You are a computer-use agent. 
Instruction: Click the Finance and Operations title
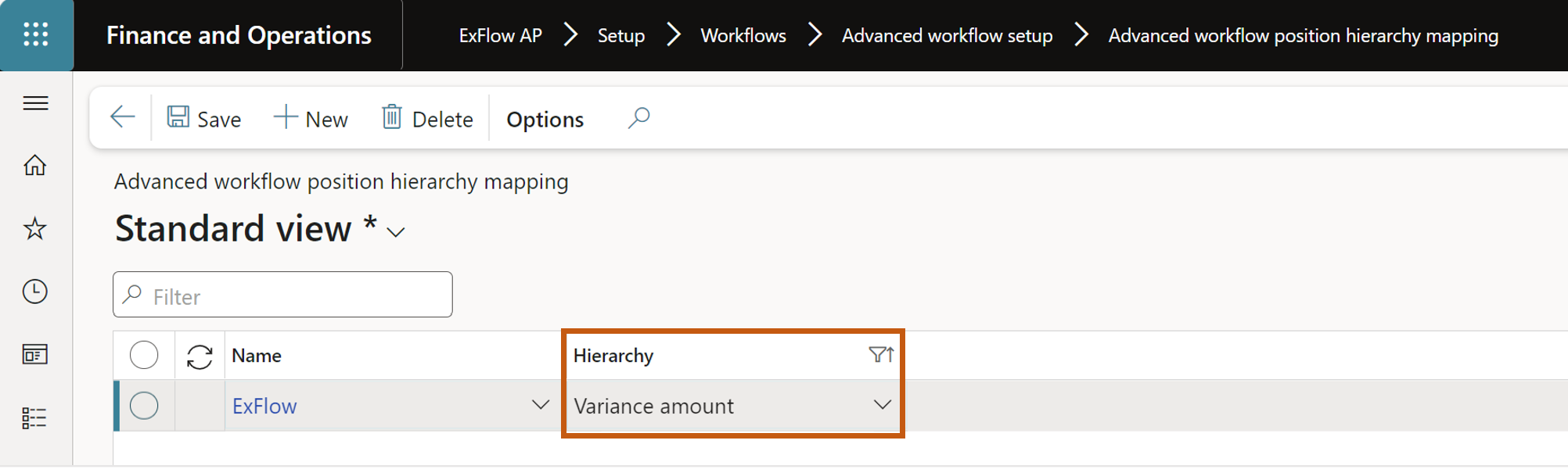(239, 35)
